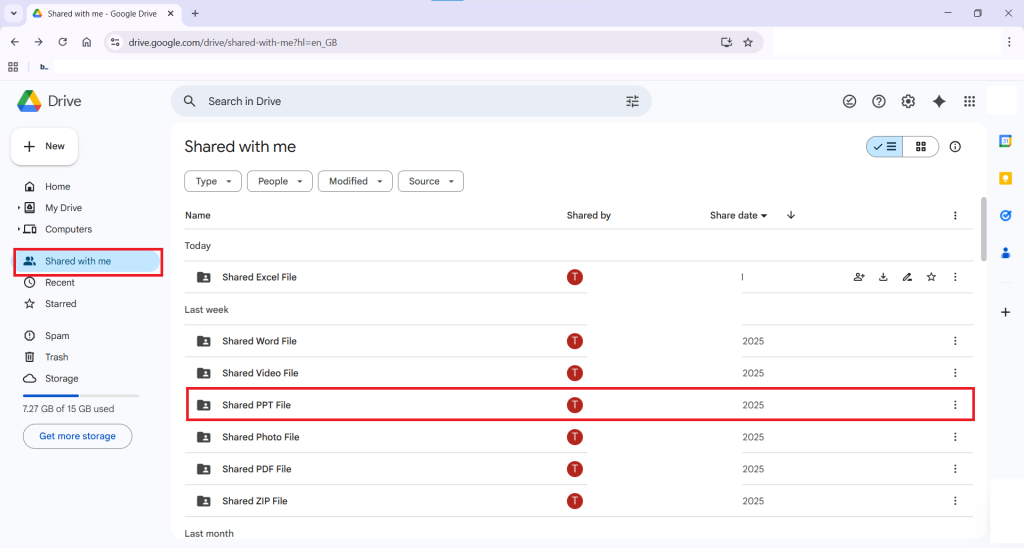Viewport: 1024px width, 548px height.
Task: Expand the Modified filter dropdown
Action: 355,181
